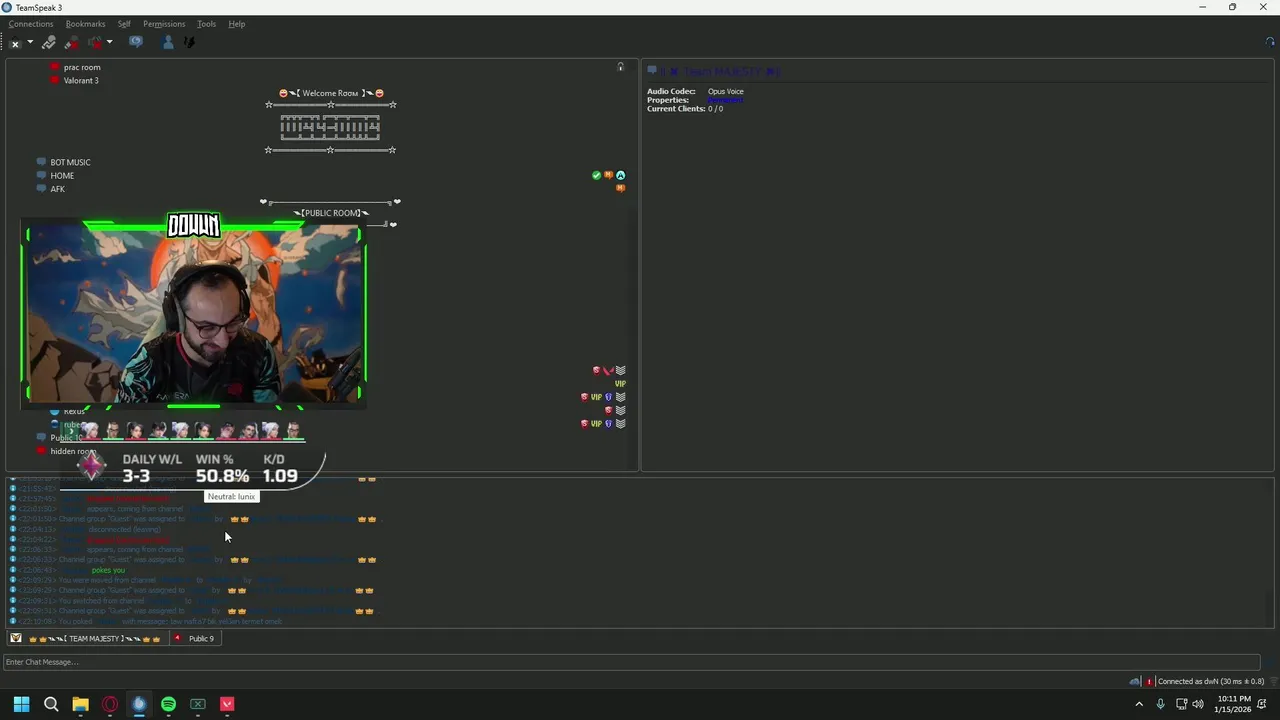Click the K/D 1.09 stat text
The width and height of the screenshot is (1280, 720).
point(279,468)
